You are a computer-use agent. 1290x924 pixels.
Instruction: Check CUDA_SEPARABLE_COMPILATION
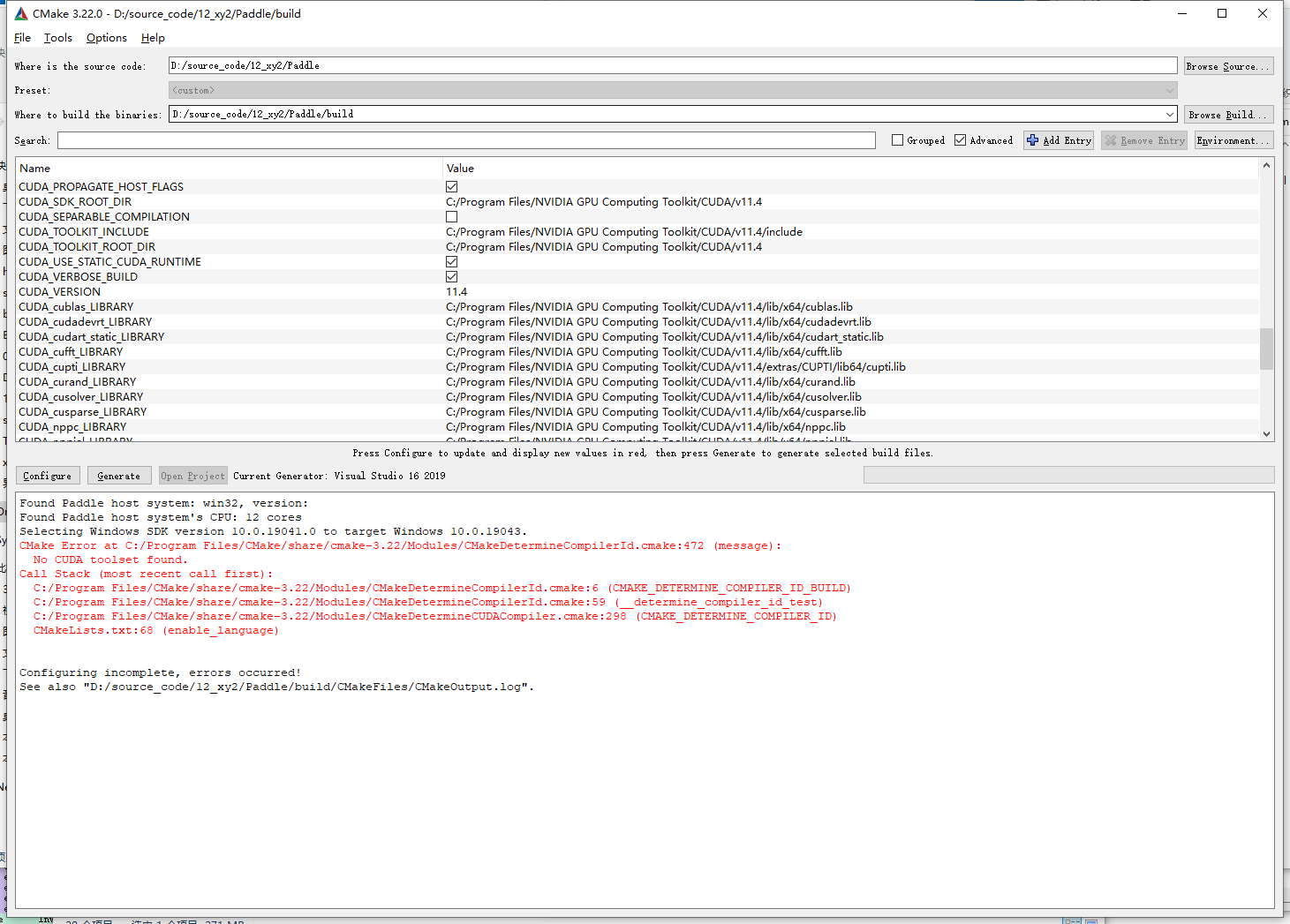pos(451,216)
